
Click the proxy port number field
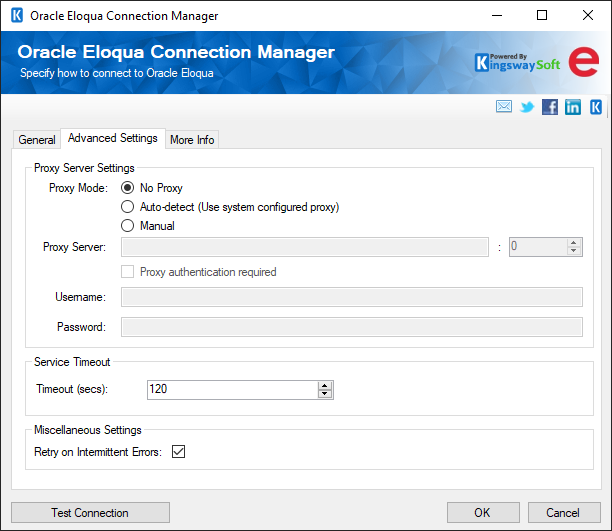(538, 247)
